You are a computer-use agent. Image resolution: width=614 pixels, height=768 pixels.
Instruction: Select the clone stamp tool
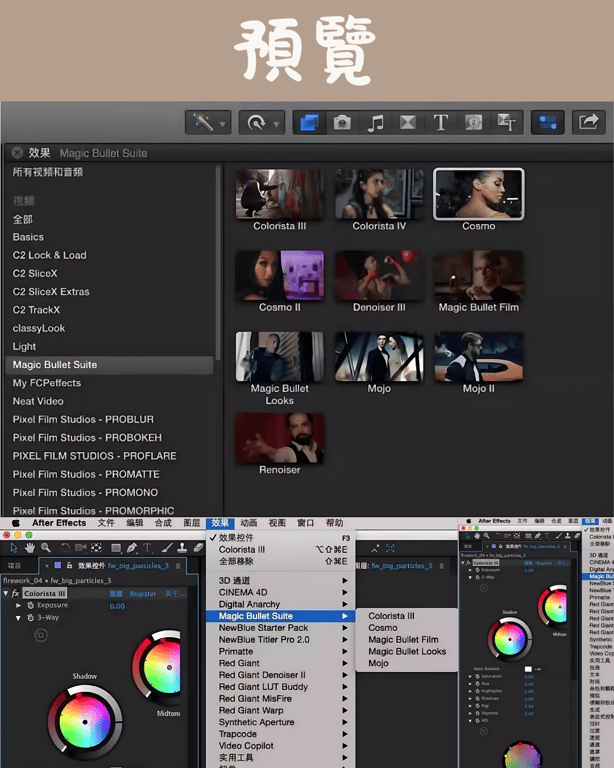(182, 548)
